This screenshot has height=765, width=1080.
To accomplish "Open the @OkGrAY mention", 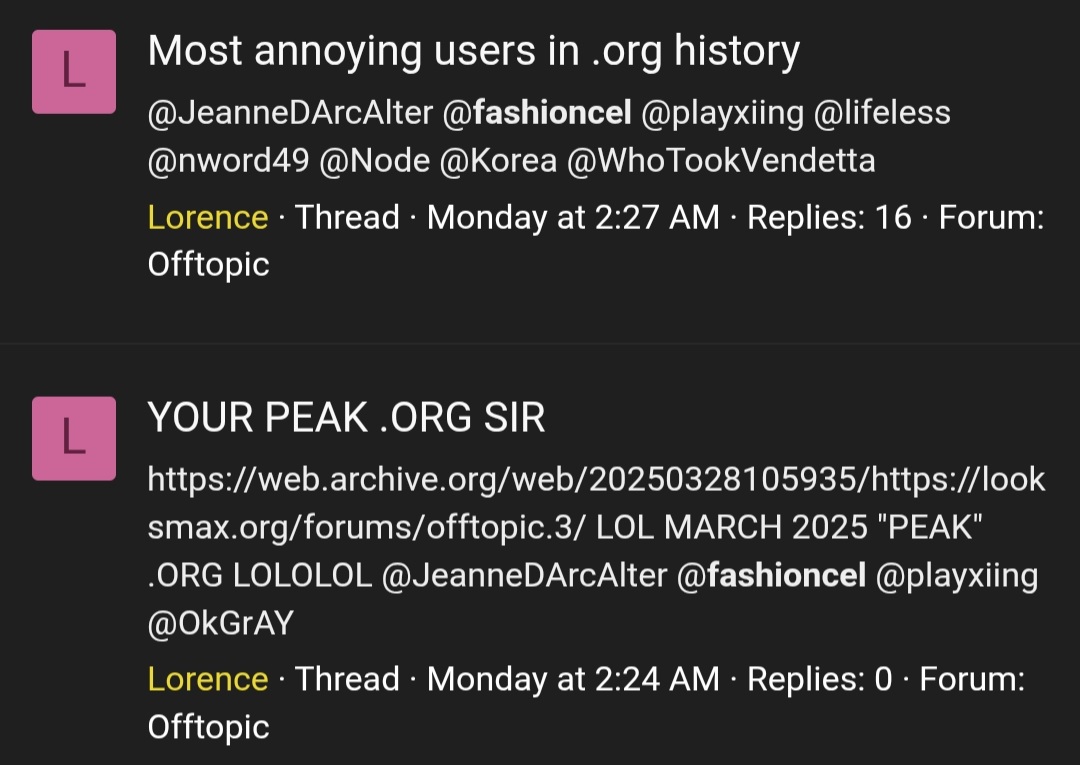I will (220, 623).
